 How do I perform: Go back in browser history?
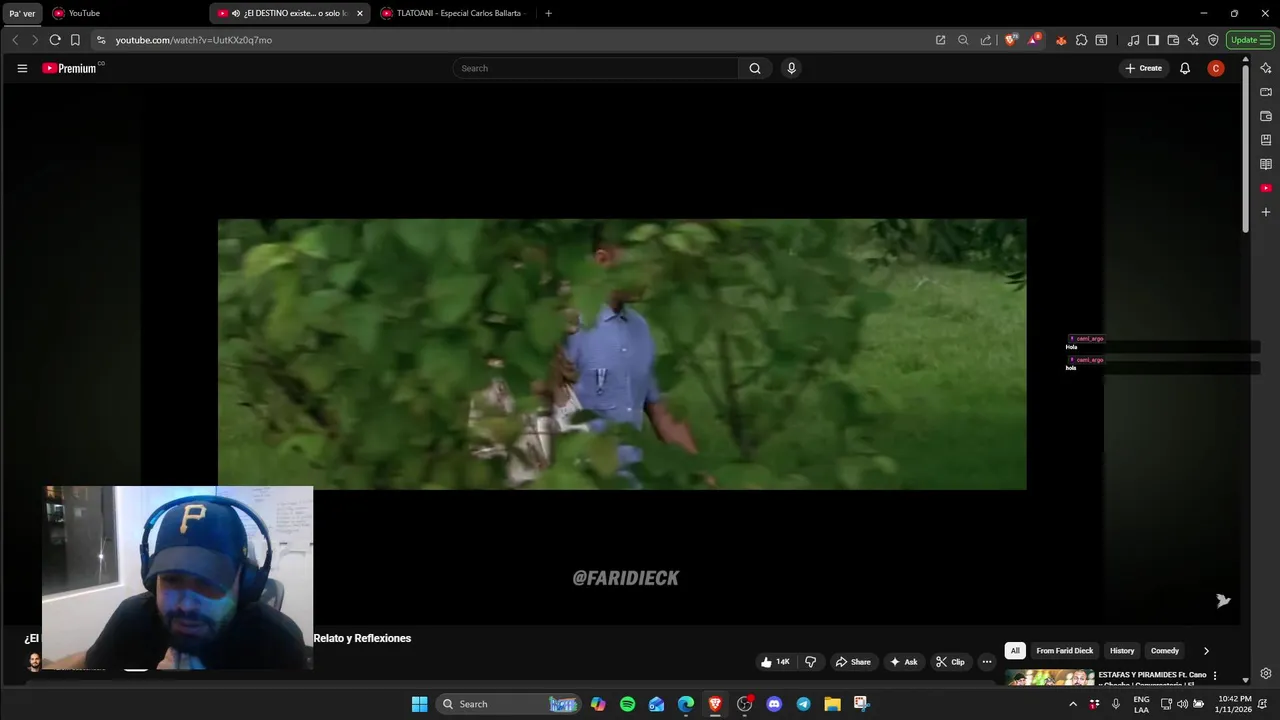point(15,40)
